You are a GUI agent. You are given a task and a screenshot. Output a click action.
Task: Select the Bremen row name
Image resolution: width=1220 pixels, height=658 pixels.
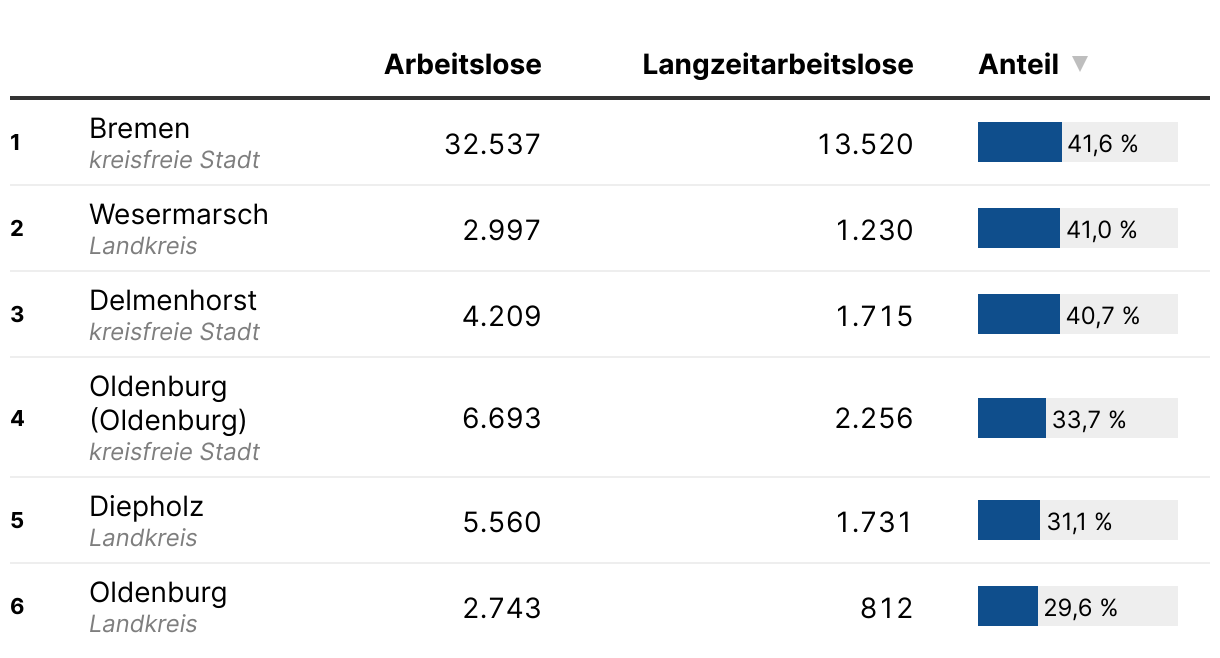click(139, 128)
